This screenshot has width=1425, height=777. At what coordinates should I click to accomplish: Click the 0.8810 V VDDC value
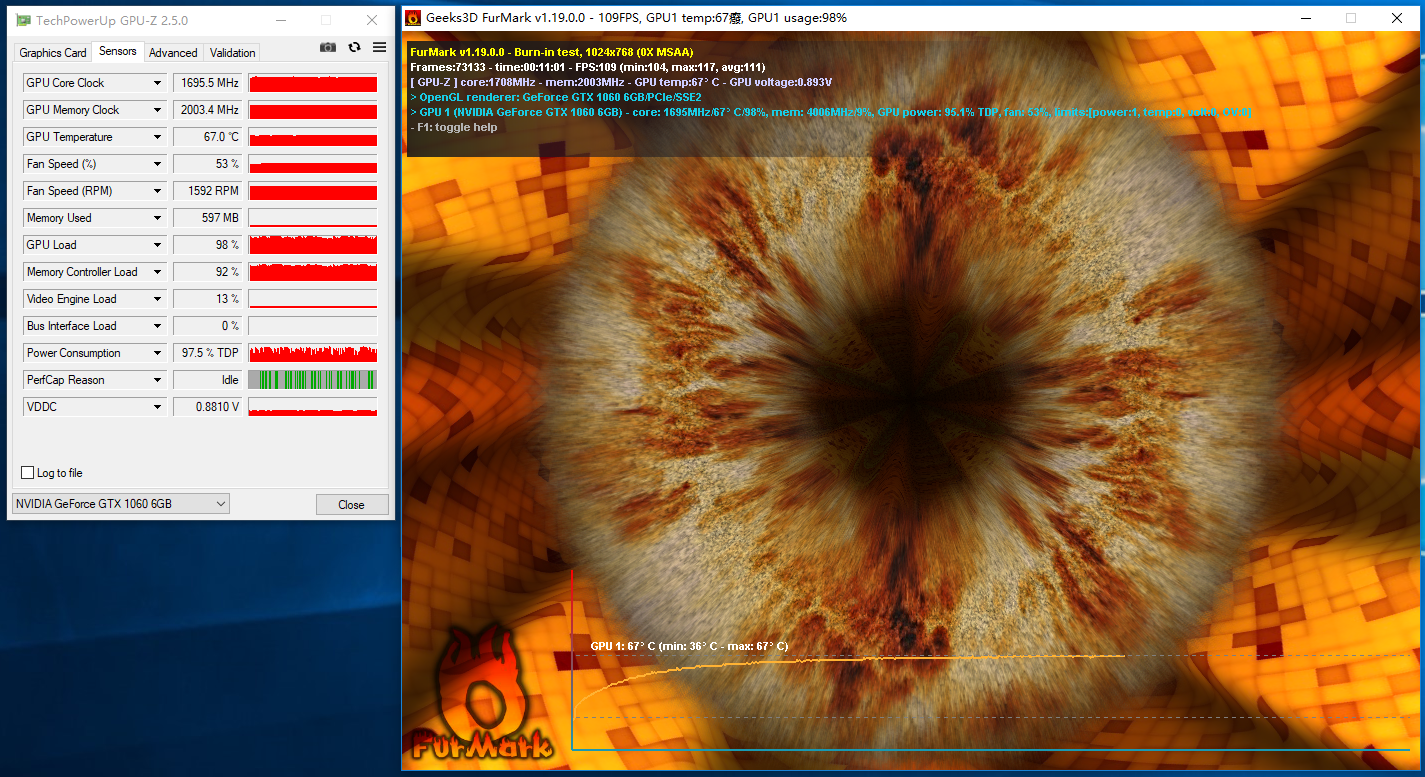coord(208,407)
